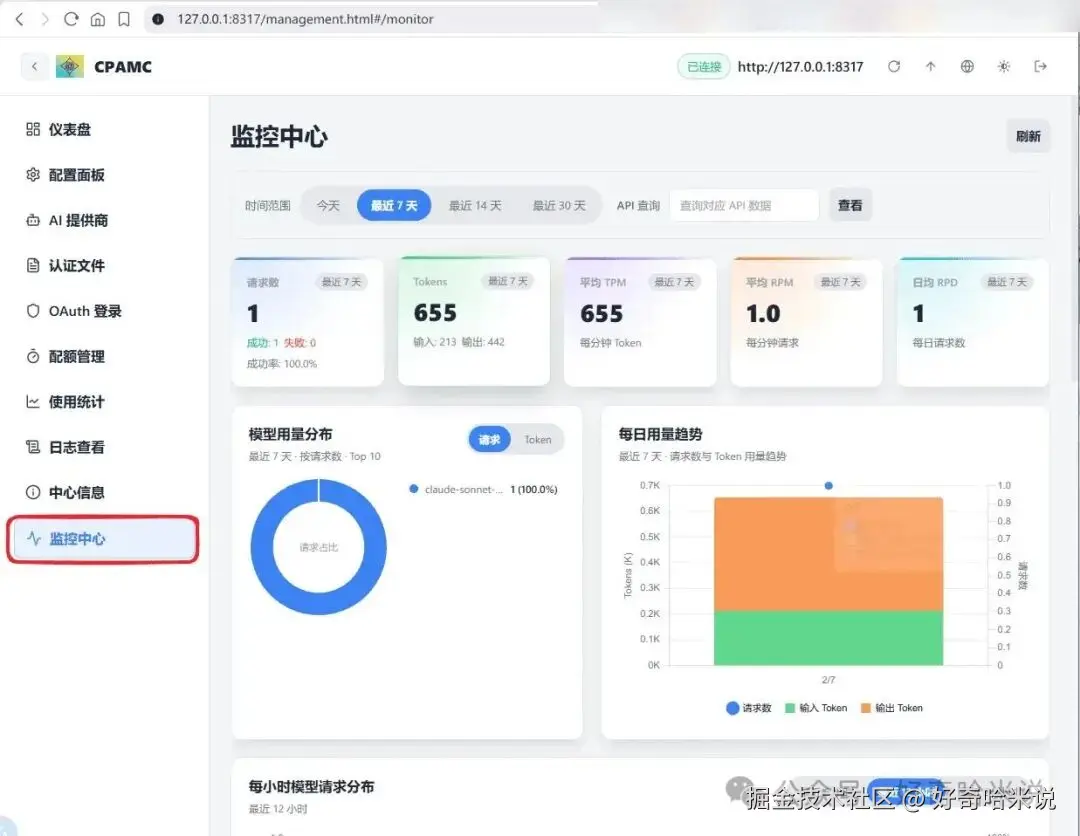This screenshot has width=1080, height=836.
Task: Click the CPAMC logo icon
Action: click(x=70, y=67)
